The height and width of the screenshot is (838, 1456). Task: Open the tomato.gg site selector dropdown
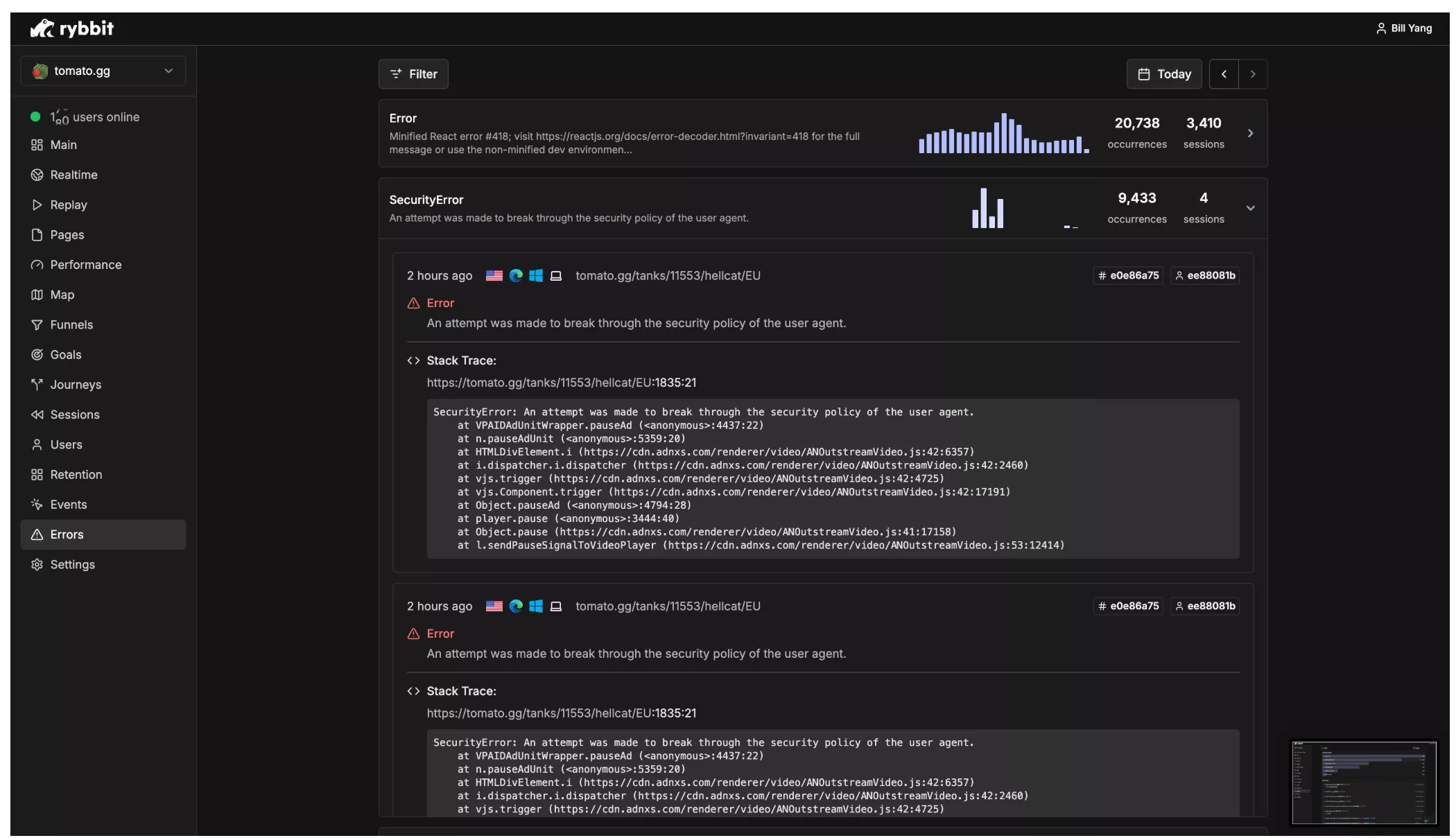point(103,71)
